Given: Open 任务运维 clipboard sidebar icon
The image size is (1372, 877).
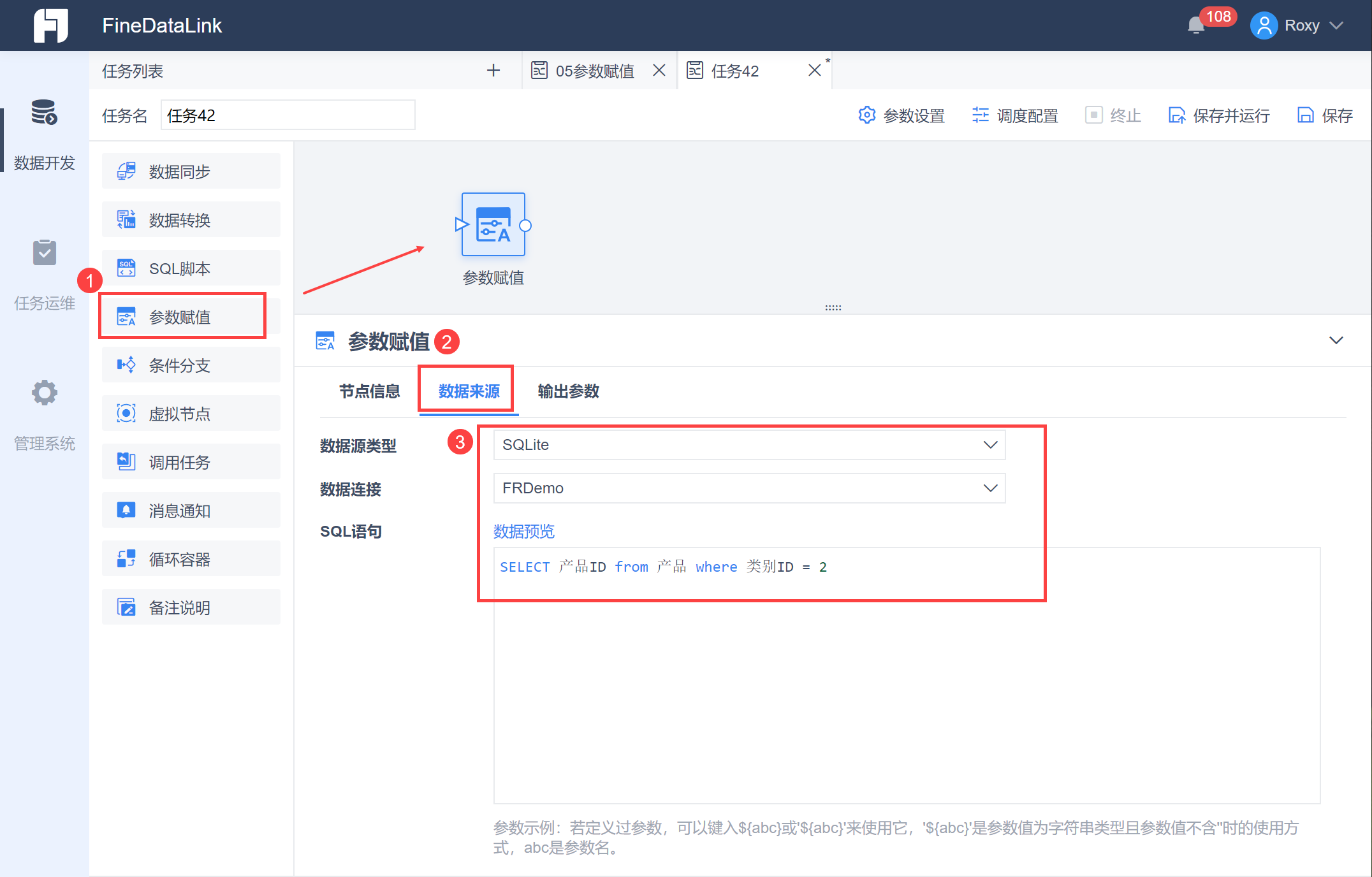Looking at the screenshot, I should (x=44, y=253).
